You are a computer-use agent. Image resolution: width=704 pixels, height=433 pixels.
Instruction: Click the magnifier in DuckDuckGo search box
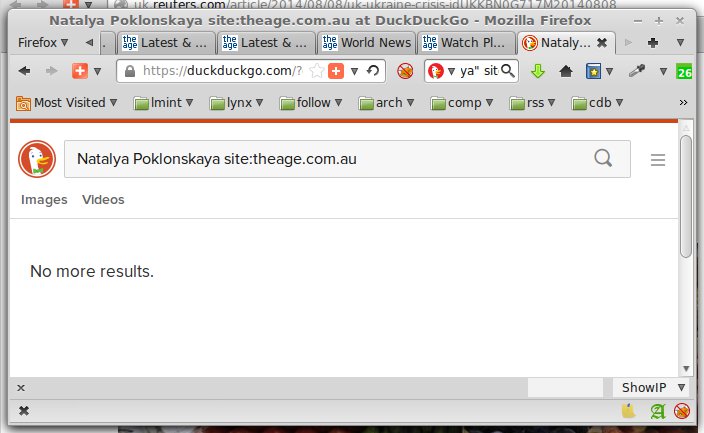tap(603, 158)
